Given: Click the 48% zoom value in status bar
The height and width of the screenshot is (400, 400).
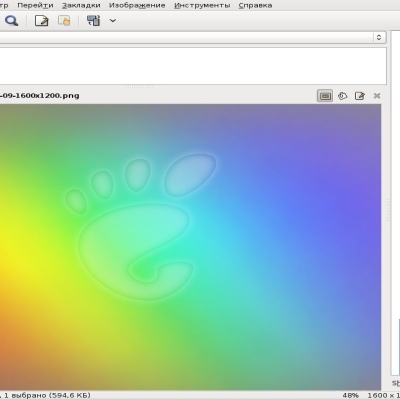Looking at the screenshot, I should coord(351,395).
